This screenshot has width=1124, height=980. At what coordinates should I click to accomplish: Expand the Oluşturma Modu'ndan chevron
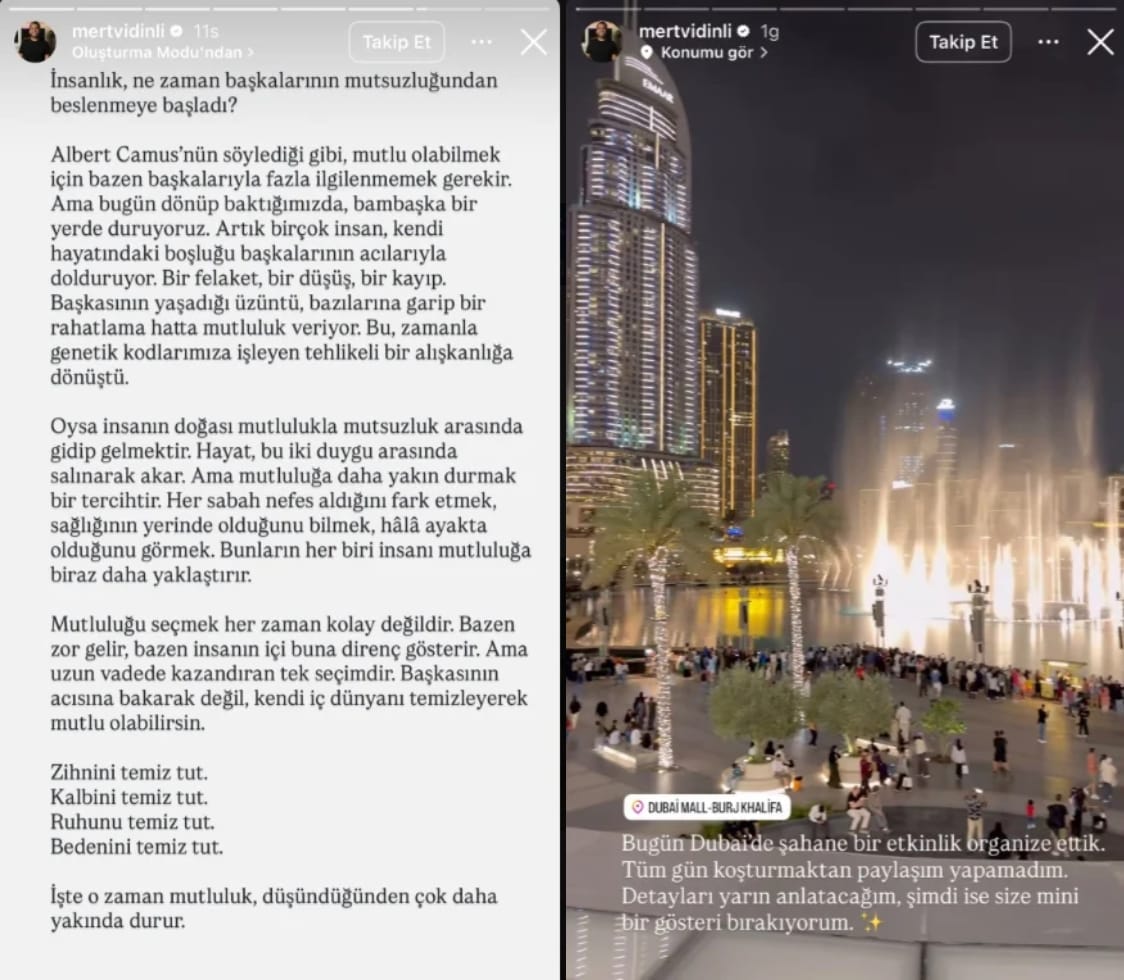click(251, 52)
